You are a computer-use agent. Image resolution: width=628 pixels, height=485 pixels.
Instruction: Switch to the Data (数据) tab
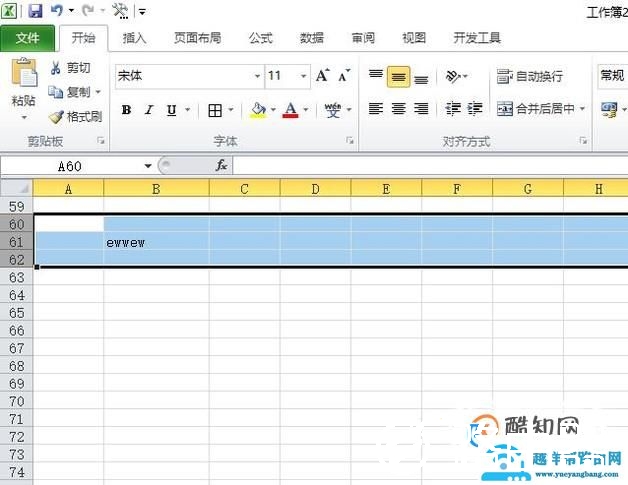[x=312, y=38]
